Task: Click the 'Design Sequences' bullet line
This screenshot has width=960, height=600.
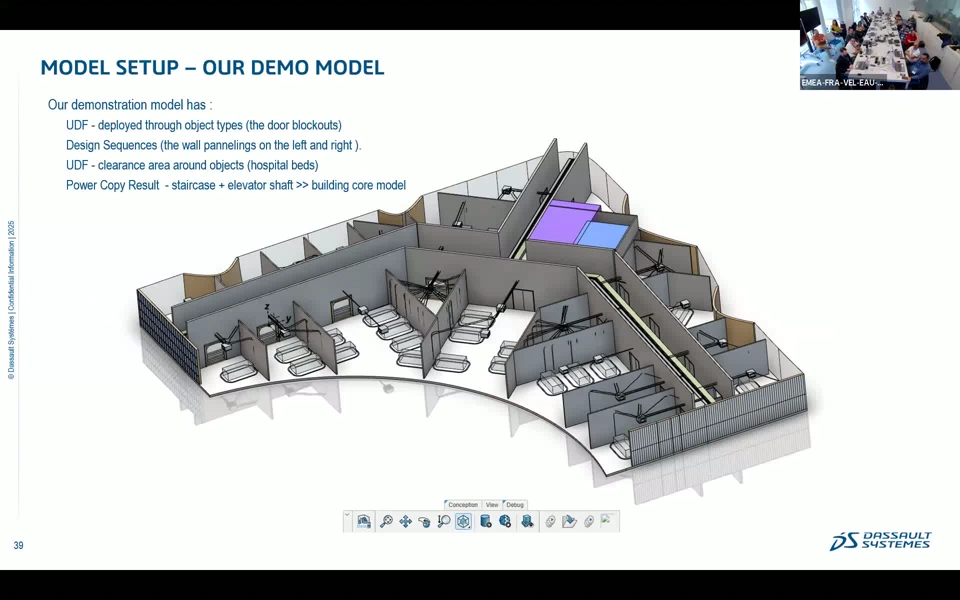Action: (214, 145)
